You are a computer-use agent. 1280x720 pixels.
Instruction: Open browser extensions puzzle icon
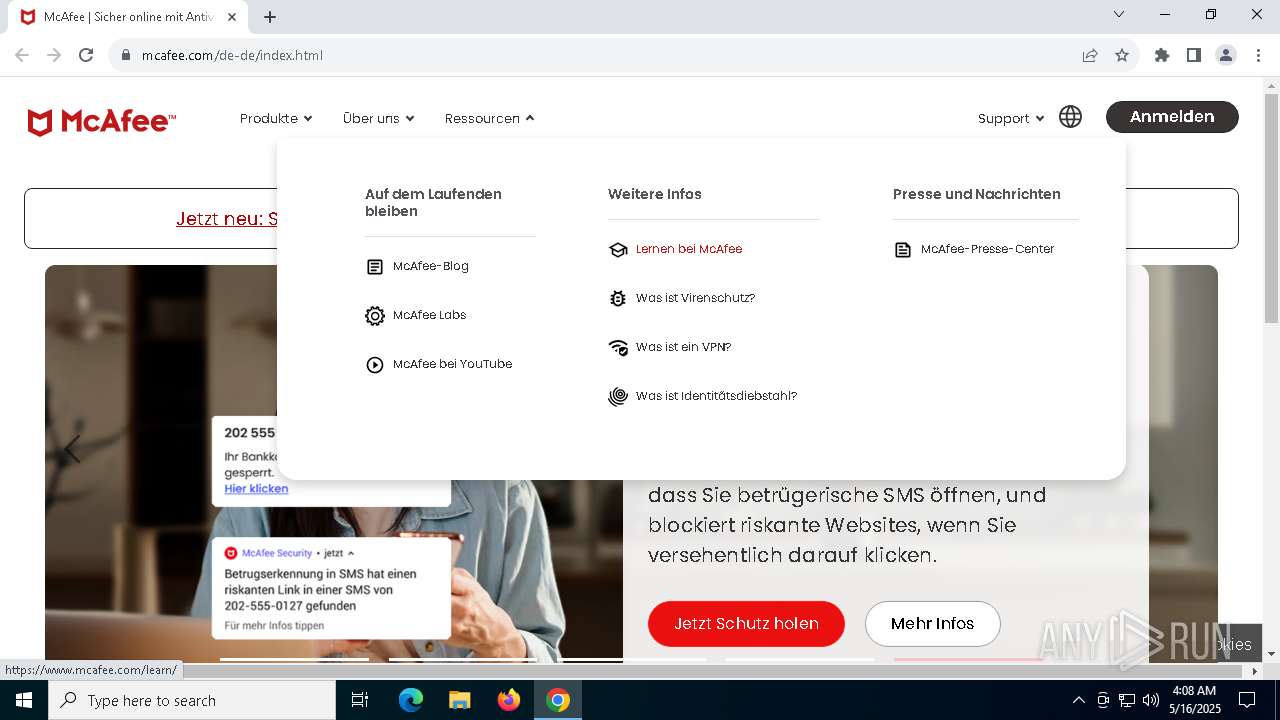(1162, 55)
